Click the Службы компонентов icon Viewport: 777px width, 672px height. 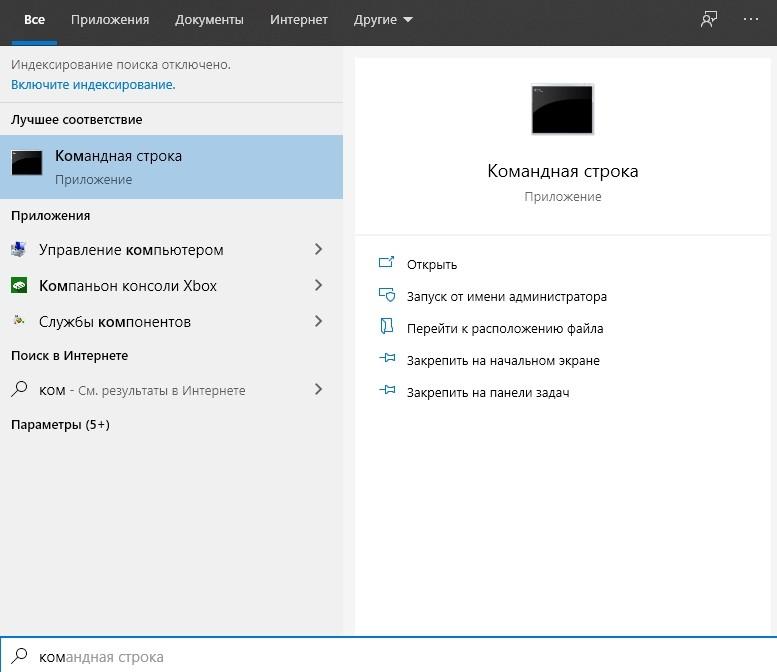[x=19, y=321]
